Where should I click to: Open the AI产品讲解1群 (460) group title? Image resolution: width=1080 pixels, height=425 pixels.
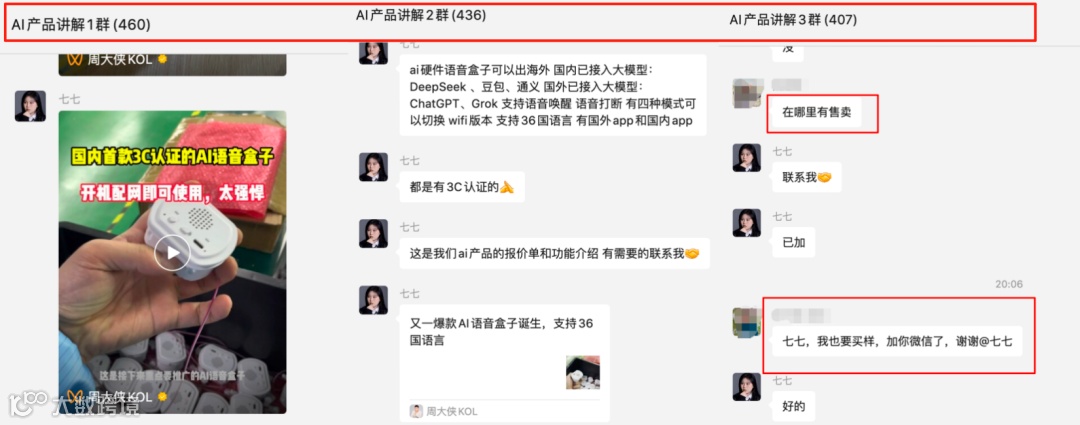click(x=81, y=25)
